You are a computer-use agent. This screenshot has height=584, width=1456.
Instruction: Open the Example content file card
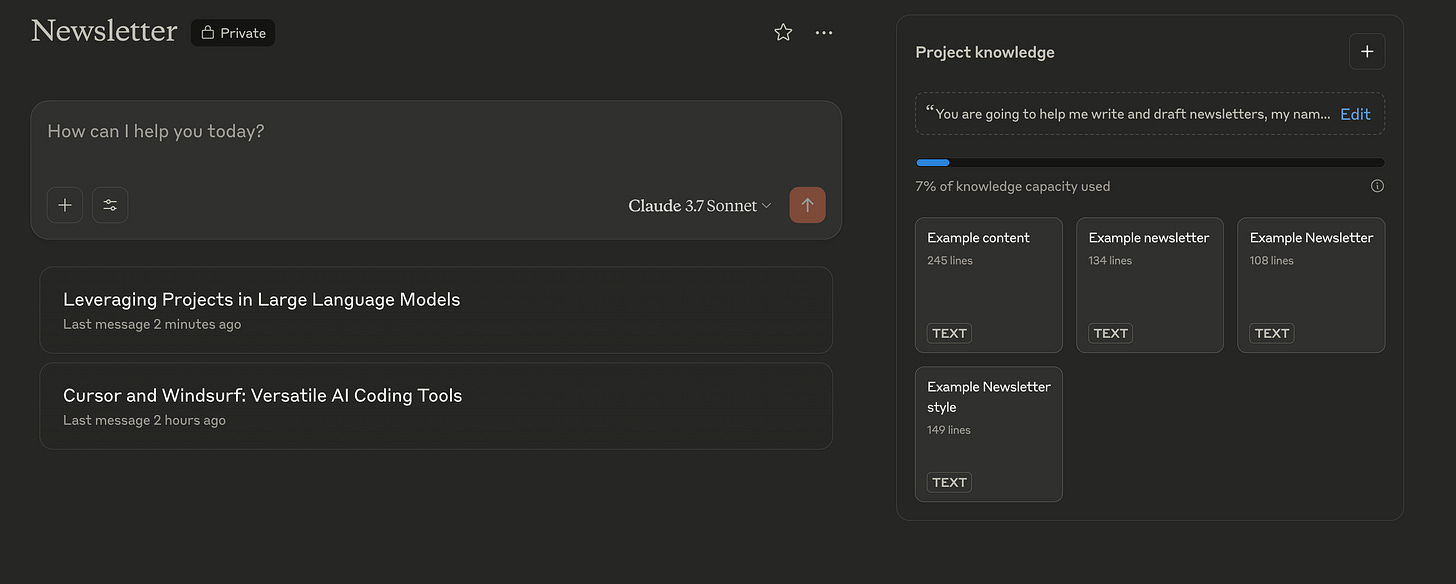point(989,285)
